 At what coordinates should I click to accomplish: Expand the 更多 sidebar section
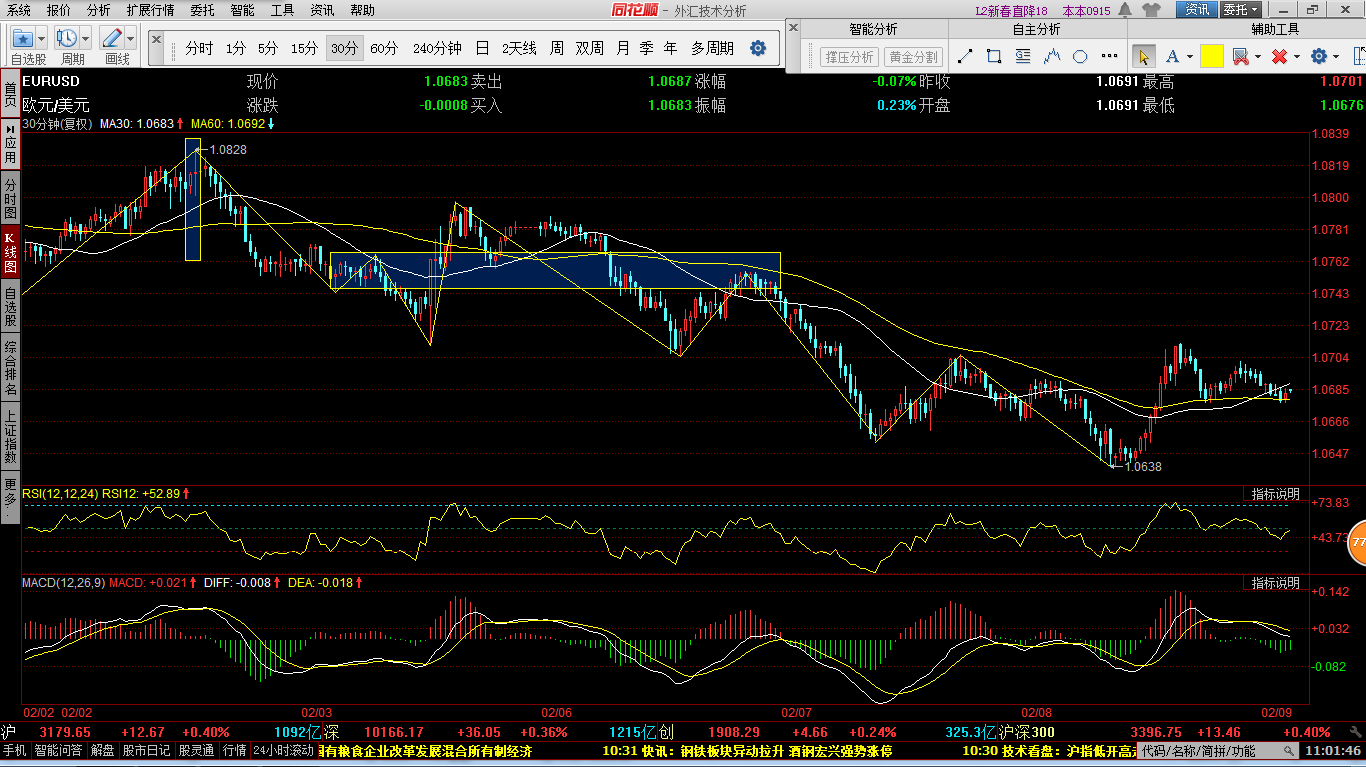(x=10, y=495)
